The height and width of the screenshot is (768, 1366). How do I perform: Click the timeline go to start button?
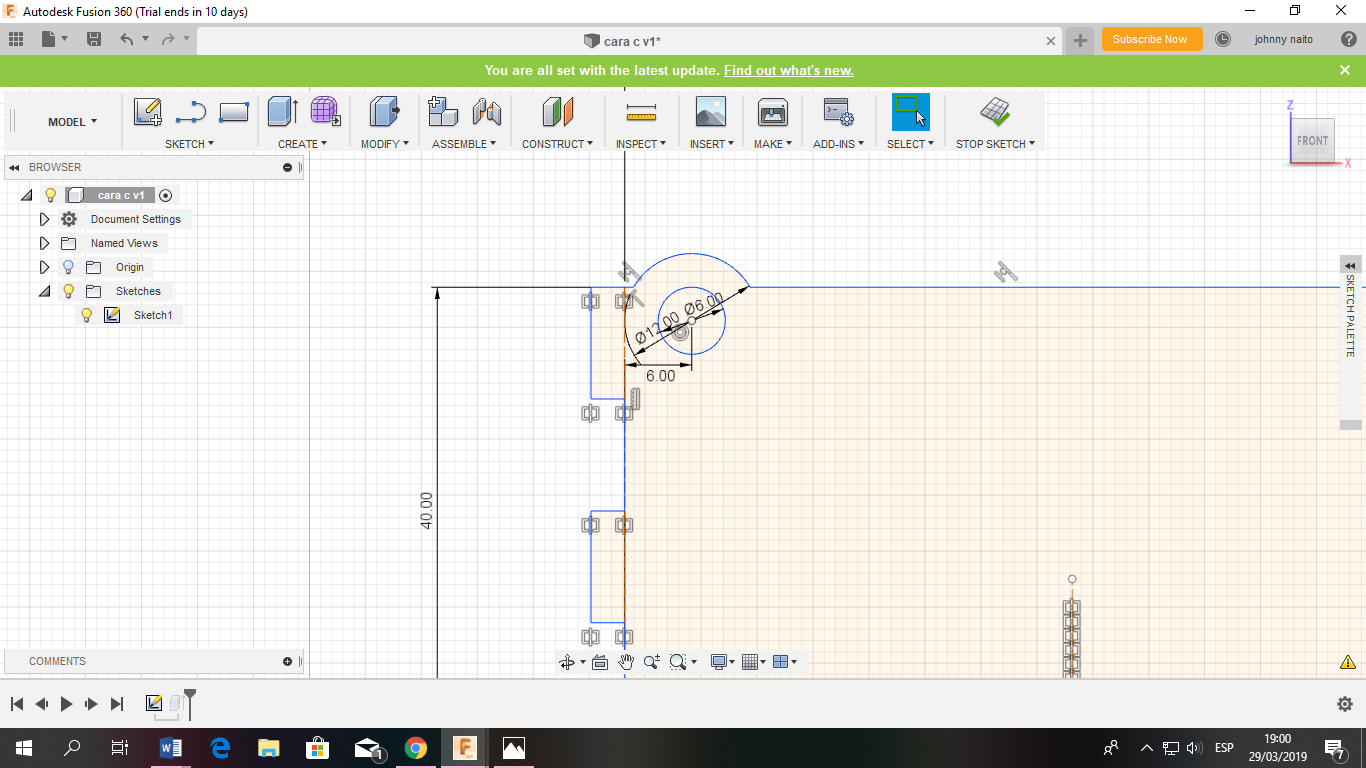pos(17,704)
